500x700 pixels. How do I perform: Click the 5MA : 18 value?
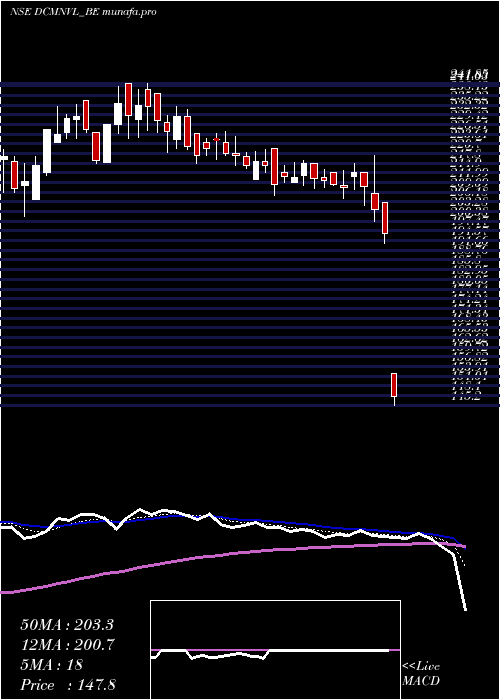(x=51, y=665)
